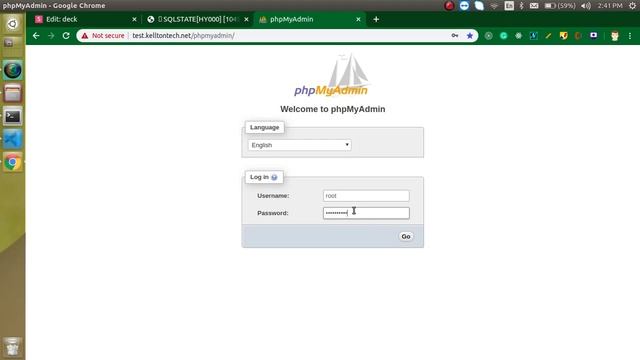Click the address bar URL

click(183, 36)
